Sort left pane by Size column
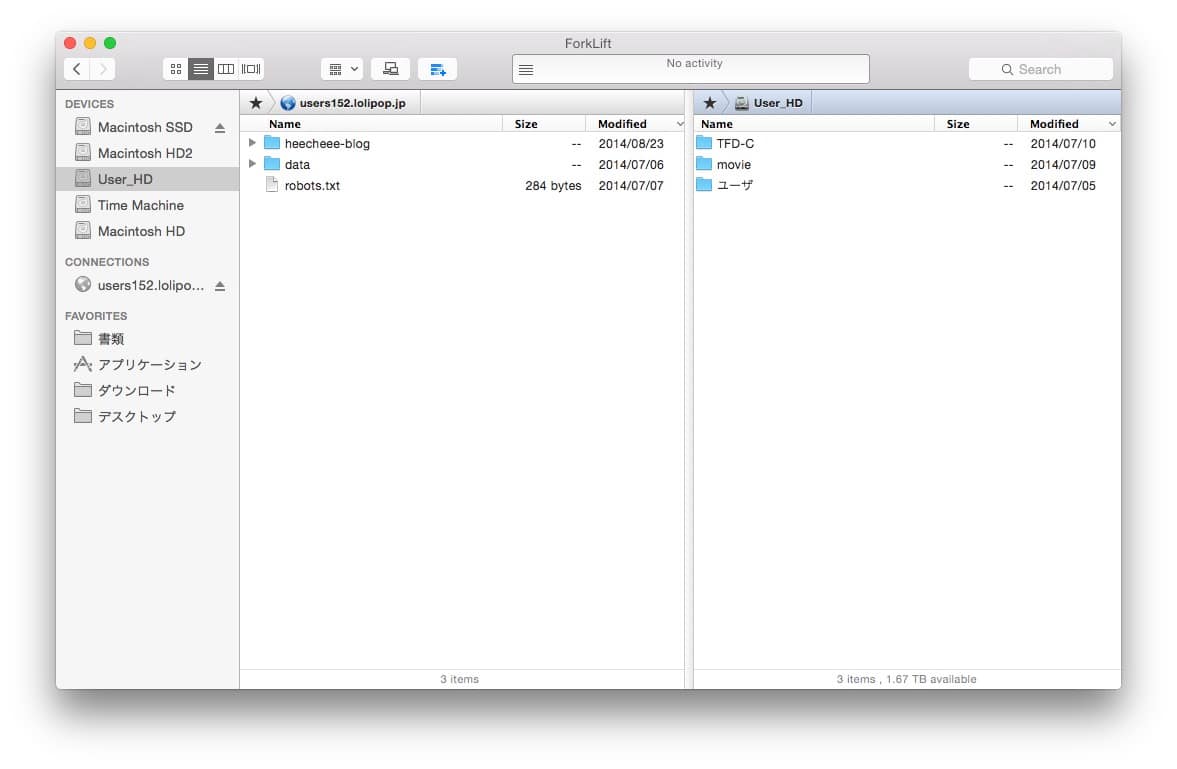Viewport: 1177px width, 769px height. [526, 124]
